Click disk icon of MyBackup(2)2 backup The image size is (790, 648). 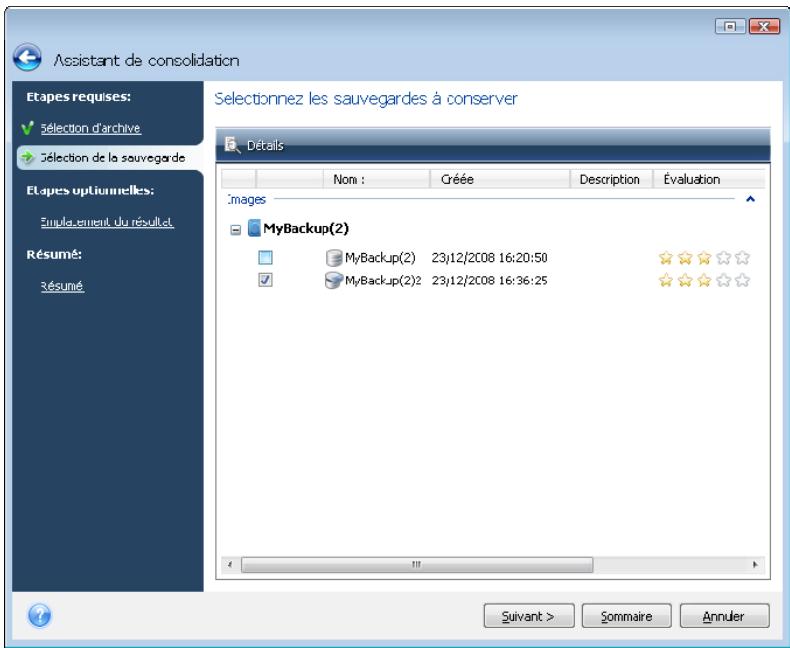click(x=334, y=280)
